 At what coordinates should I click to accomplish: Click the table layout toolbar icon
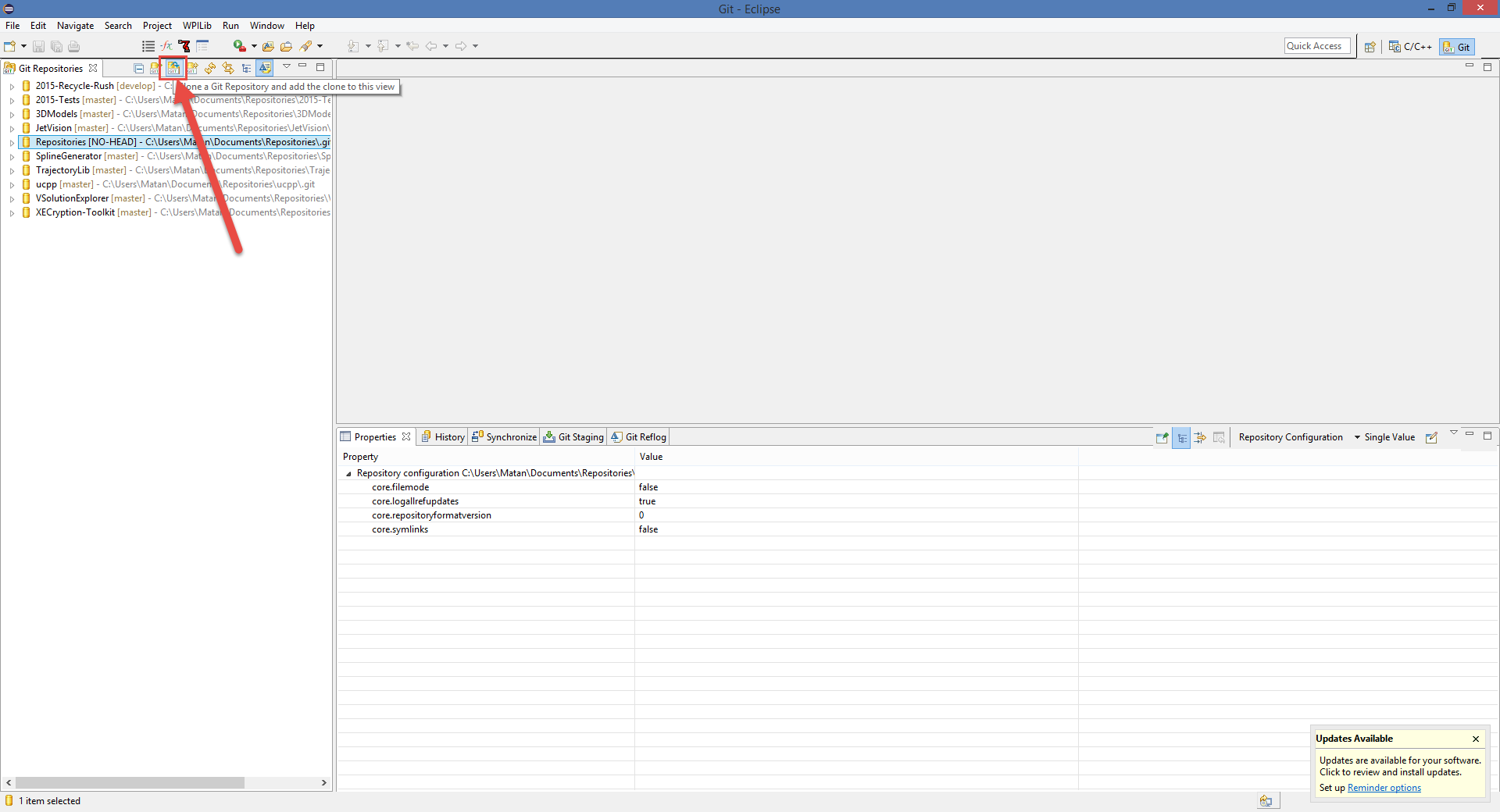202,46
